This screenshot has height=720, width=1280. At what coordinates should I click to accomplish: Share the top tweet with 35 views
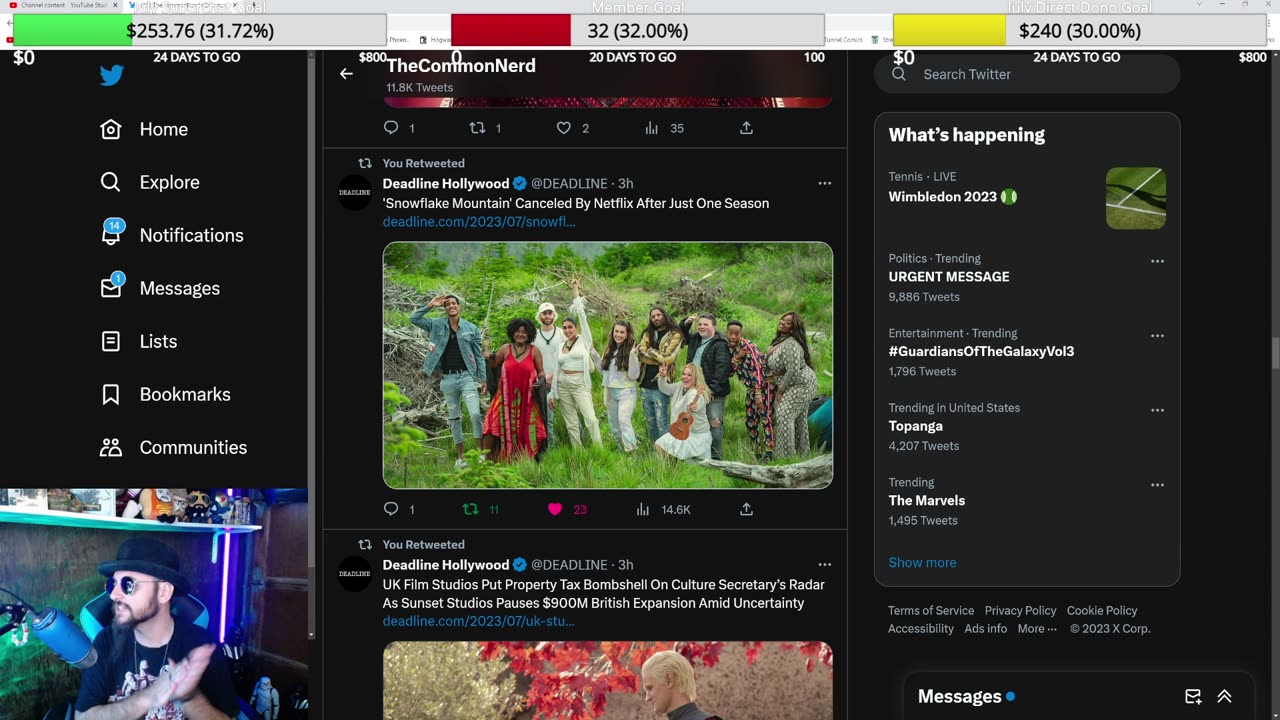tap(746, 128)
